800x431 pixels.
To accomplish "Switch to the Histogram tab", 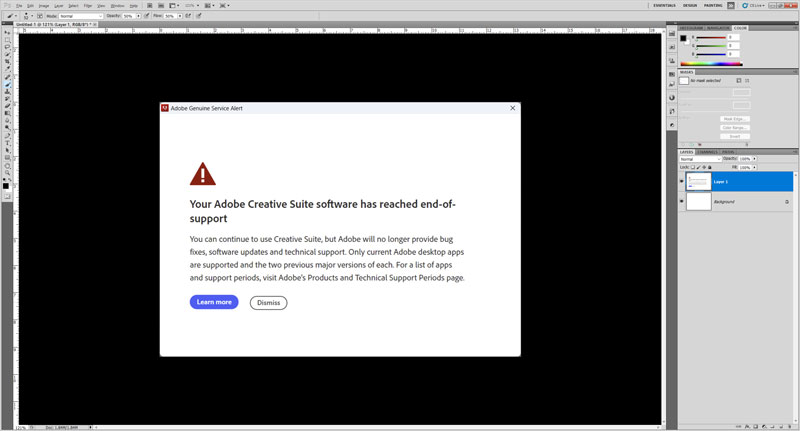I will (x=691, y=28).
